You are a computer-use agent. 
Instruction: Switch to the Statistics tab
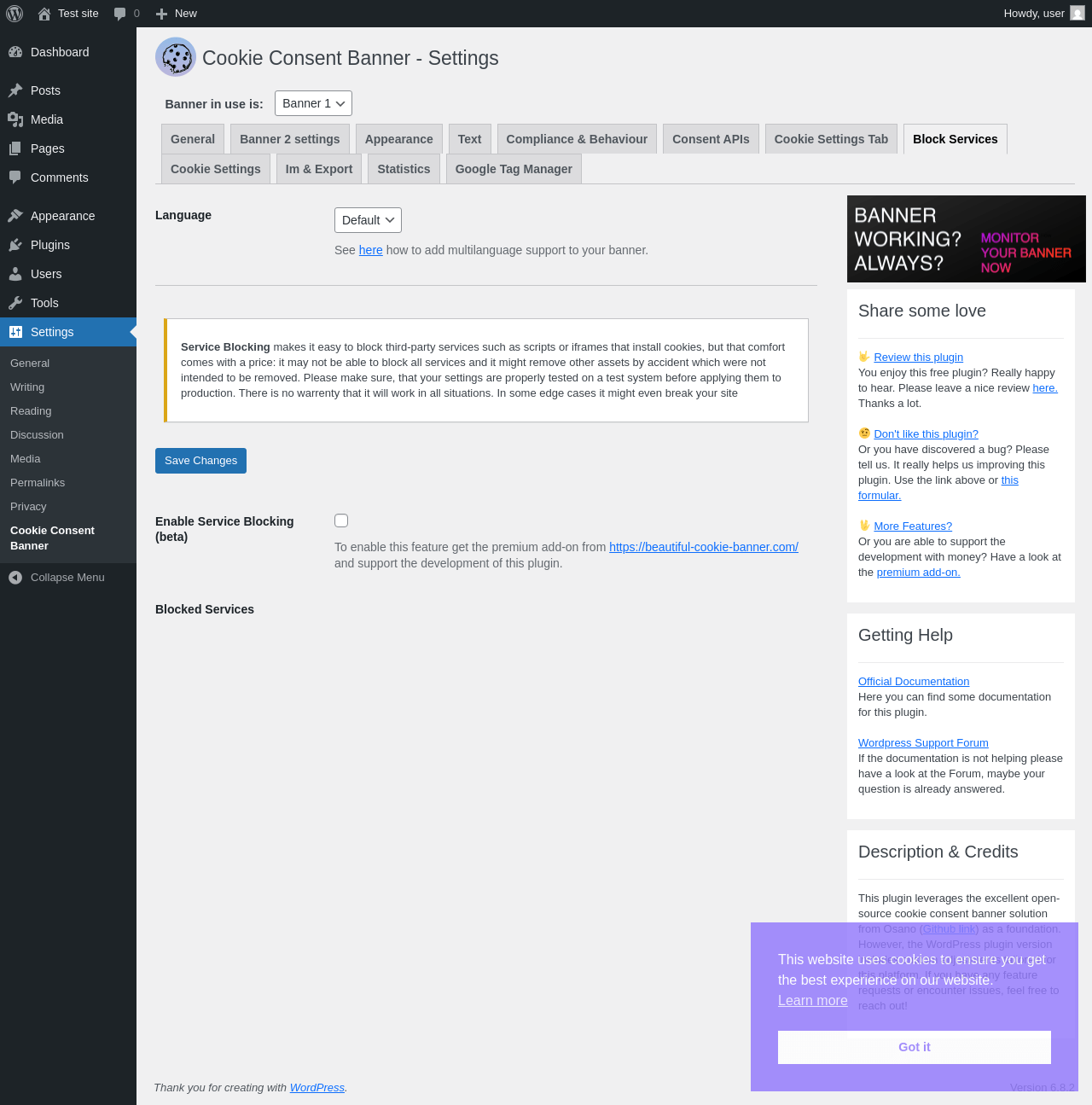(x=404, y=169)
